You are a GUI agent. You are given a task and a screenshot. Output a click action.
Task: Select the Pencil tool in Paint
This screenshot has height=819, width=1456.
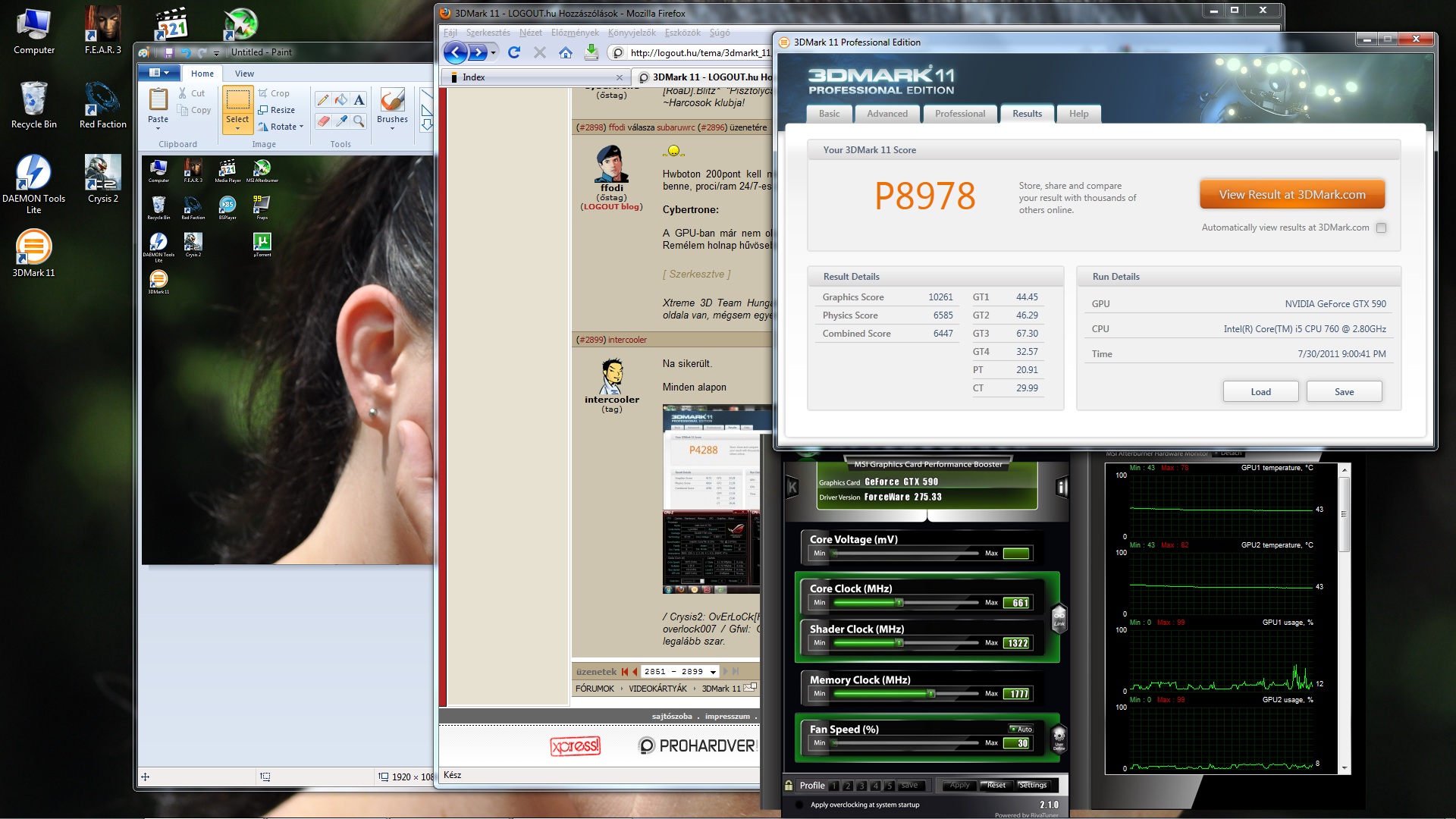click(323, 100)
